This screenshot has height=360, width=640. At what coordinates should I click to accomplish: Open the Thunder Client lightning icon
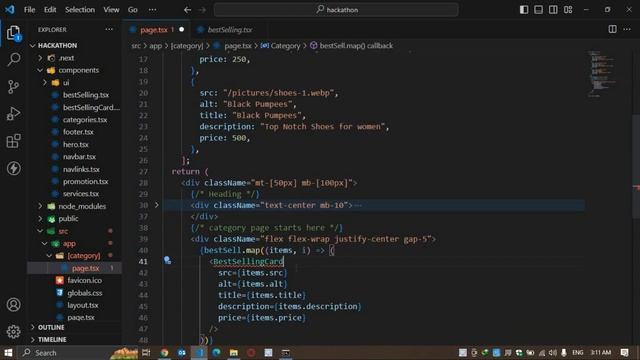13,168
